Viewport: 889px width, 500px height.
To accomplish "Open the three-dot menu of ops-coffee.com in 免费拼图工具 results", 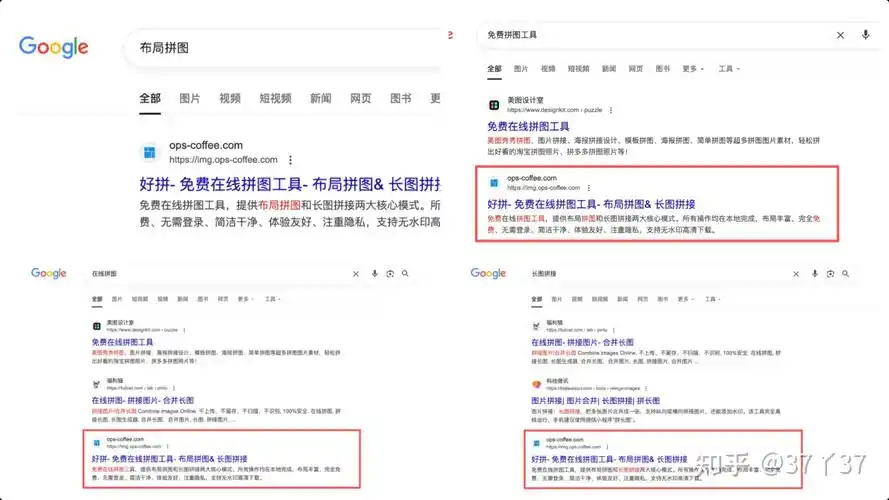I will point(589,188).
